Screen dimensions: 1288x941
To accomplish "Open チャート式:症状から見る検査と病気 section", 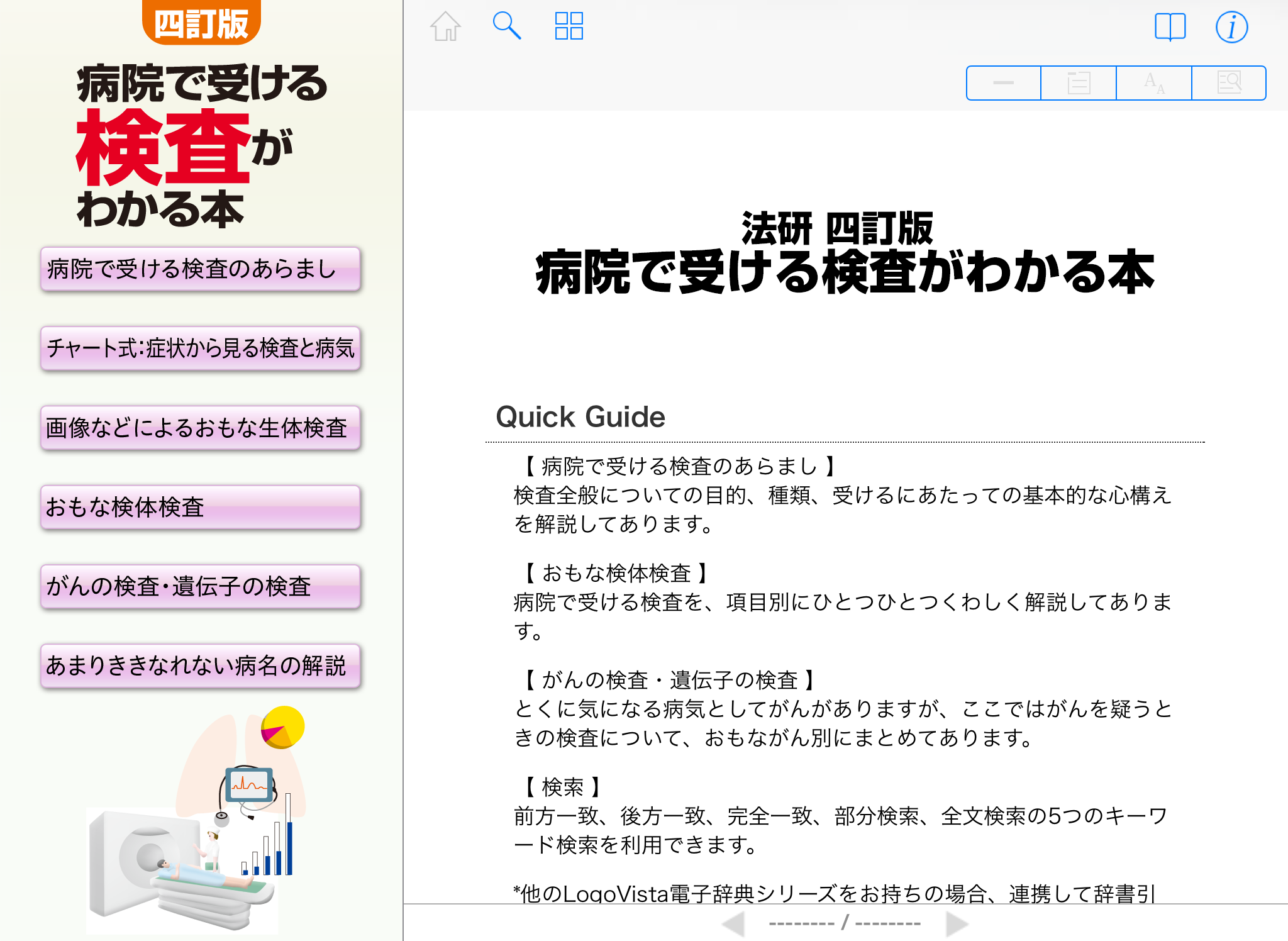I will 200,348.
